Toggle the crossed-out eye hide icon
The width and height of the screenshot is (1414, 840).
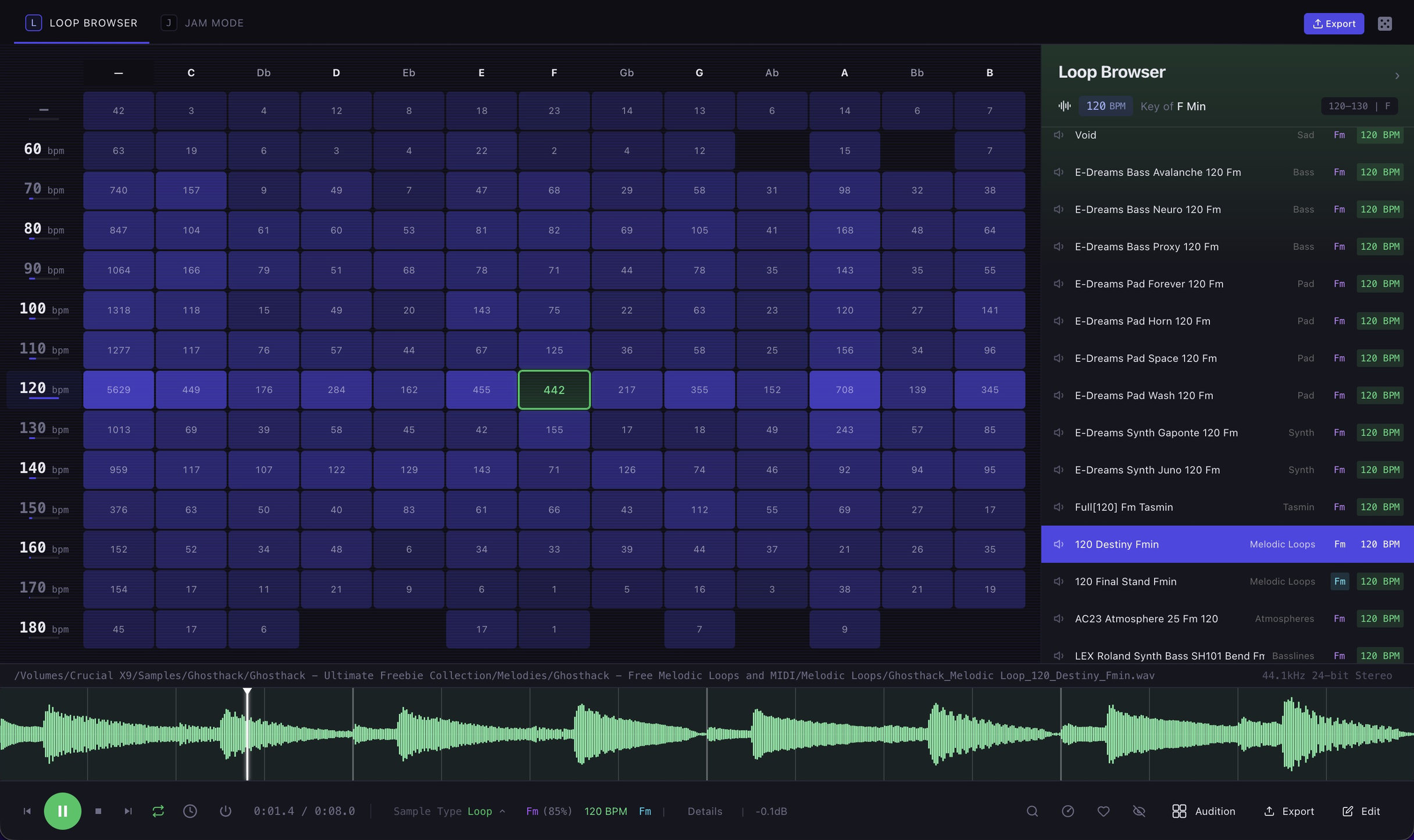point(1139,811)
